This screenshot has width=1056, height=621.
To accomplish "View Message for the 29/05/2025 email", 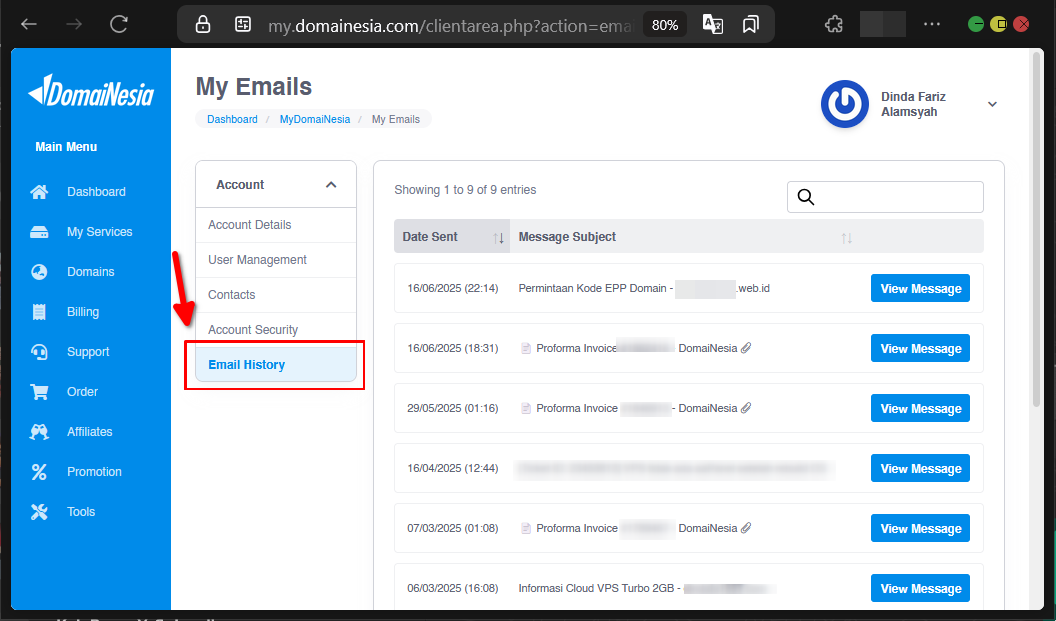I will pos(920,408).
